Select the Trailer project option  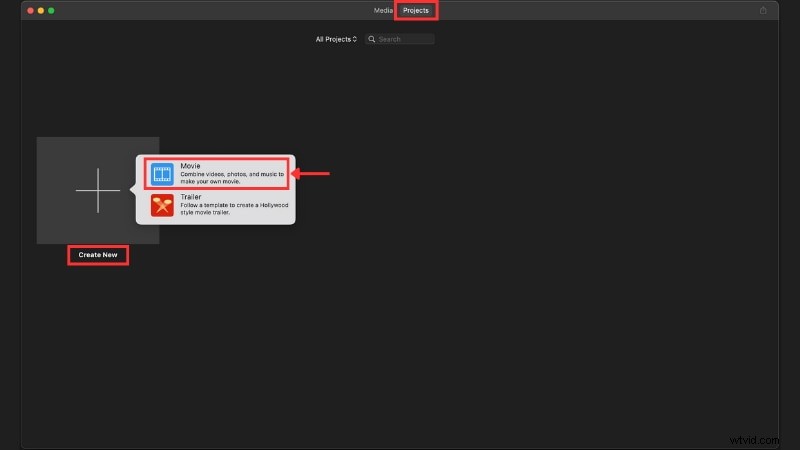(x=217, y=205)
